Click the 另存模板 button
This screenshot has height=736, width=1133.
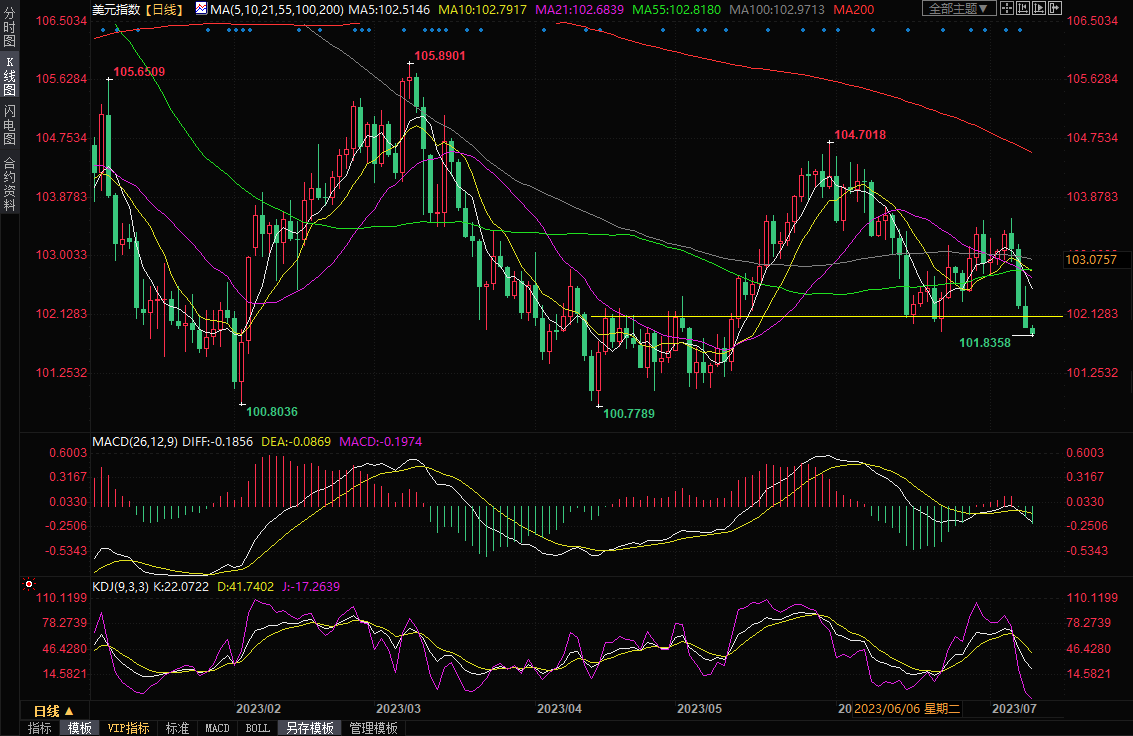point(308,728)
